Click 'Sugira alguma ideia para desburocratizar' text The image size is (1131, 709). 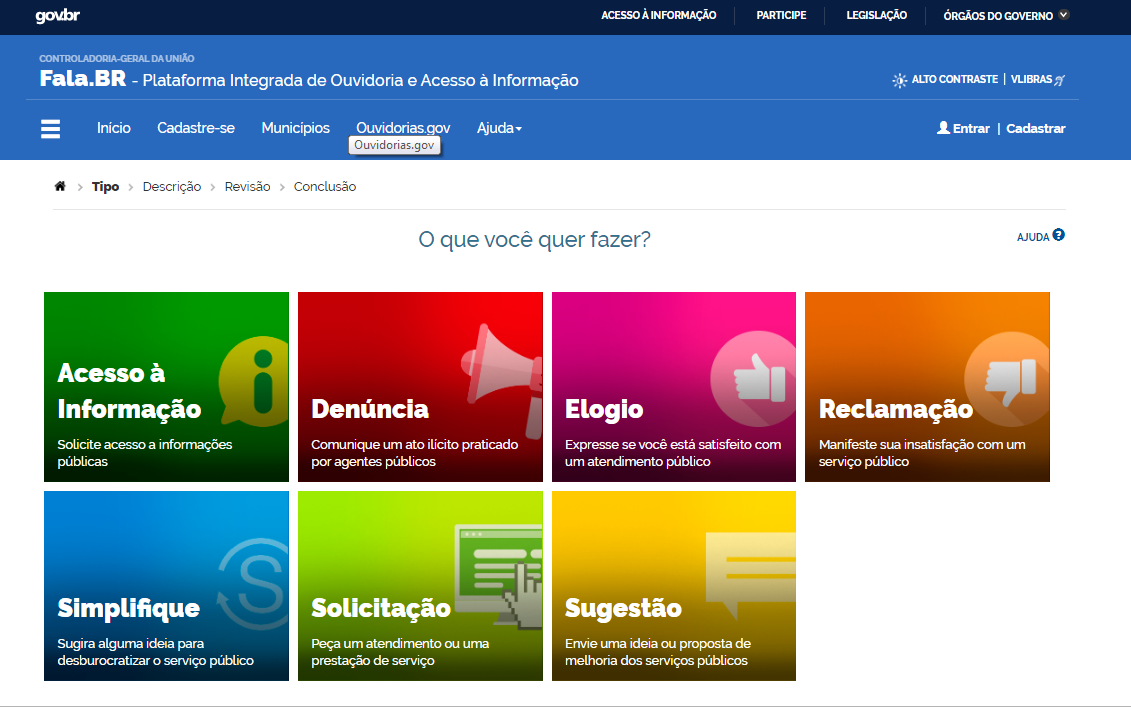pyautogui.click(x=156, y=652)
